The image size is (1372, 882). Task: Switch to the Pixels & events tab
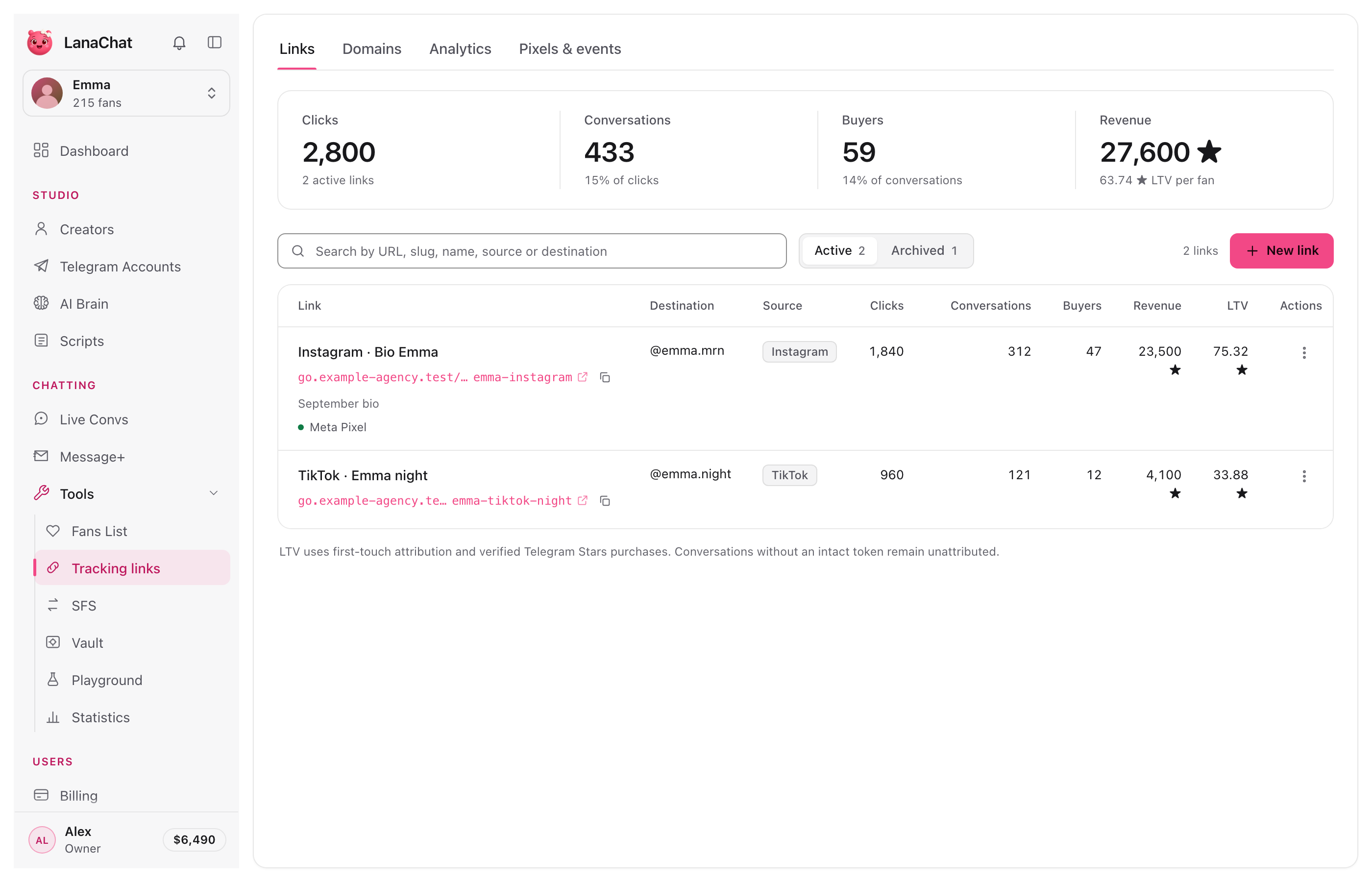click(570, 49)
